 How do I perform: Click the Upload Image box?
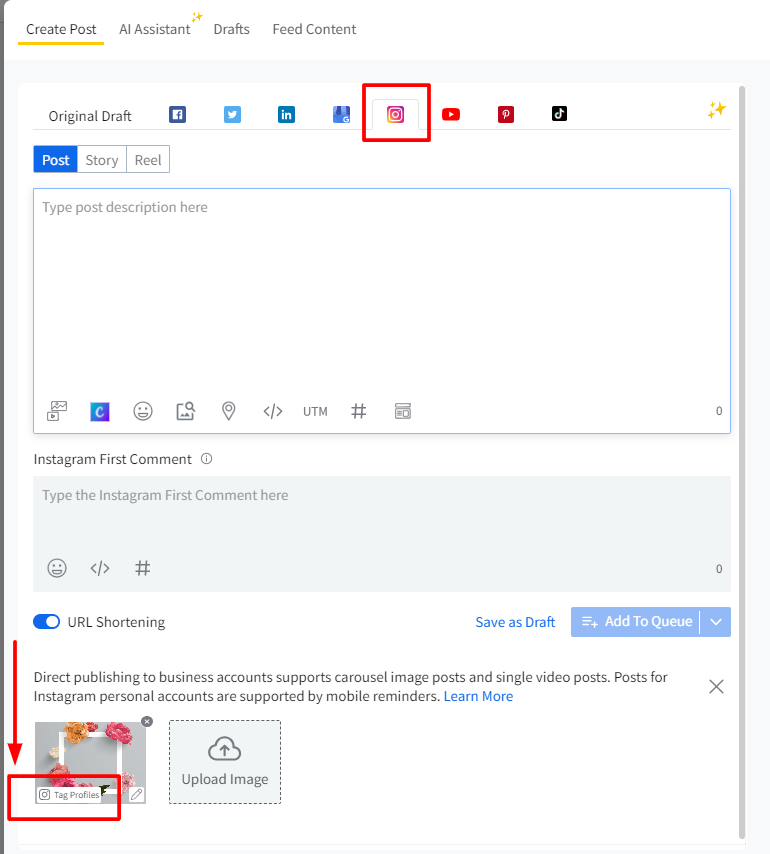(x=225, y=762)
